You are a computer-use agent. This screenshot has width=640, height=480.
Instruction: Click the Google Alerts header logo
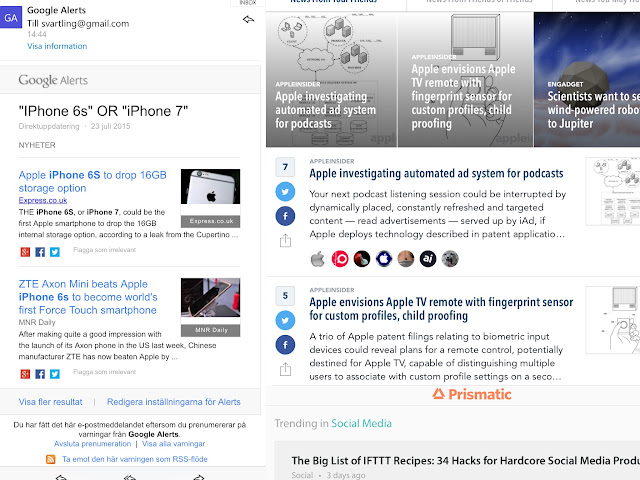[x=53, y=80]
